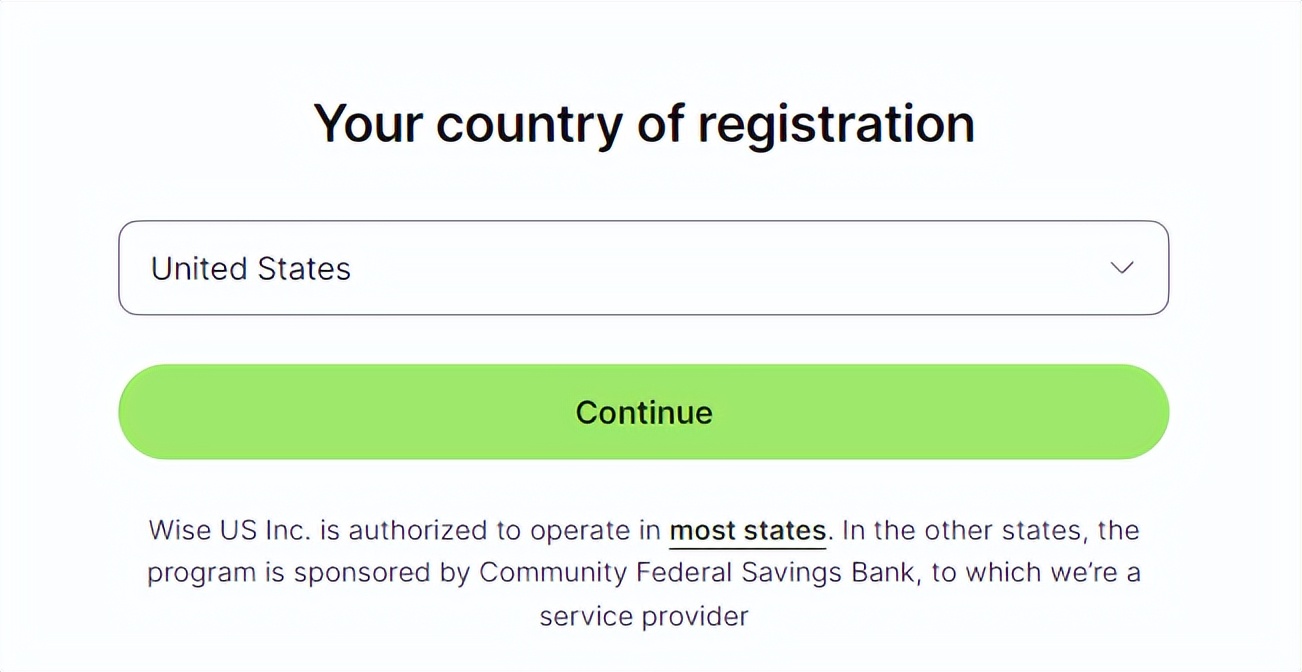Click the "Wise US Inc." text
This screenshot has width=1302, height=672.
click(234, 530)
